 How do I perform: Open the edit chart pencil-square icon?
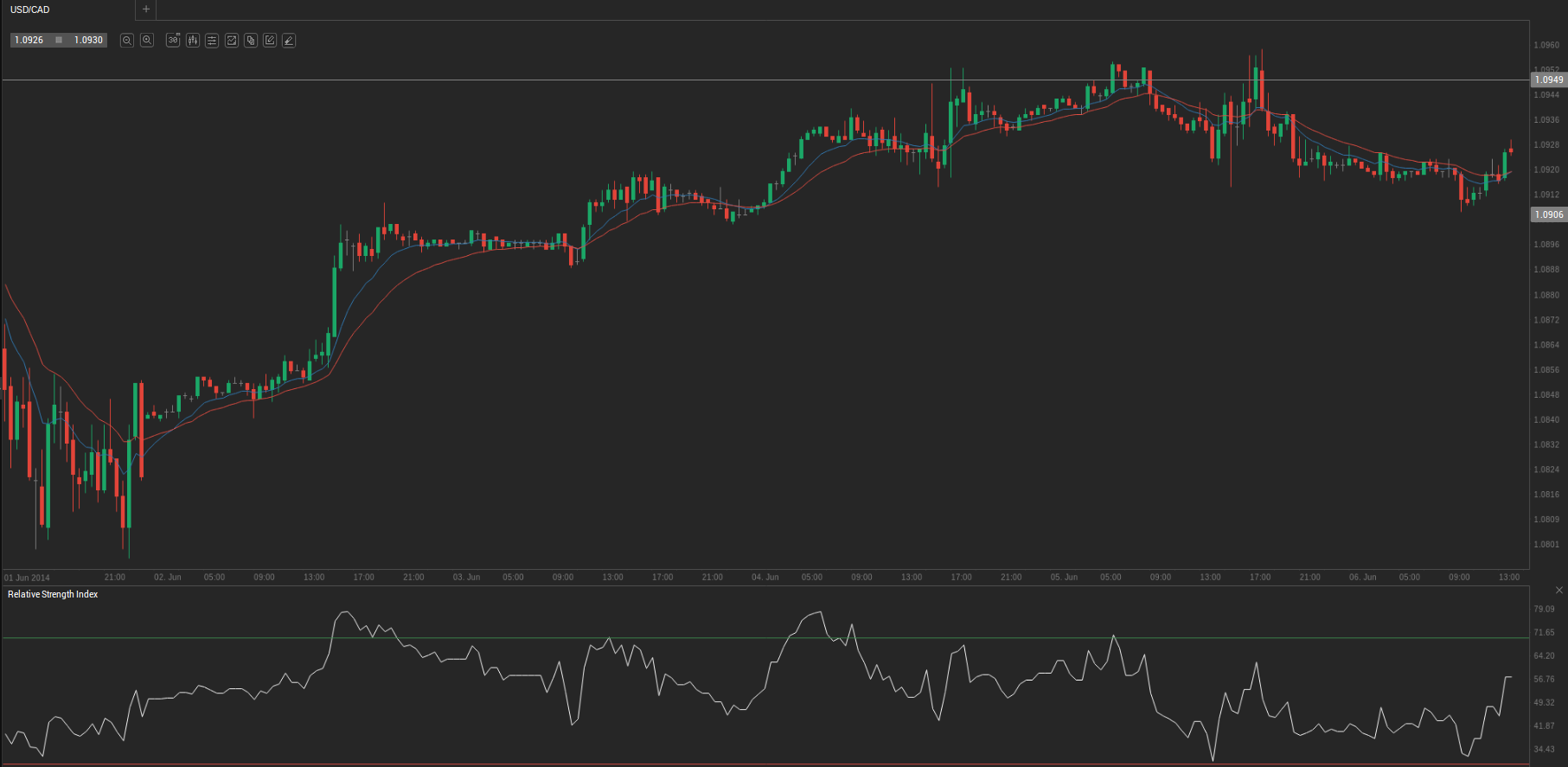click(270, 41)
